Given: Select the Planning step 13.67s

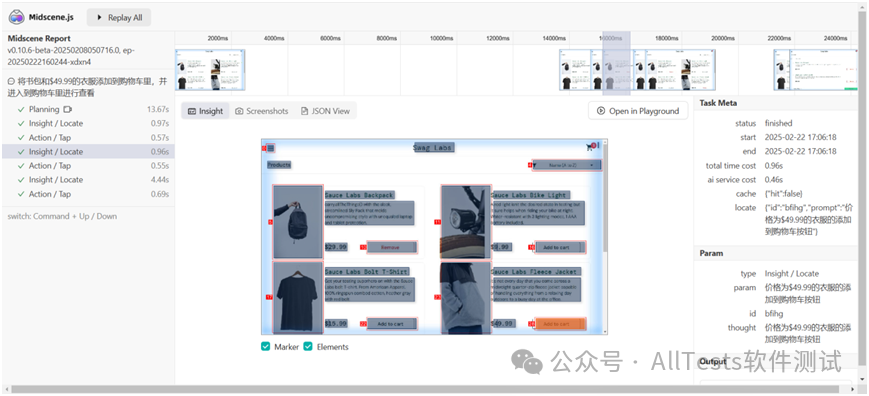Looking at the screenshot, I should coord(88,109).
